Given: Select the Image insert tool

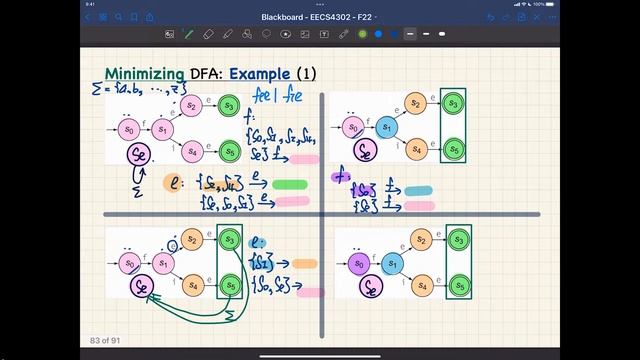Looking at the screenshot, I should pos(305,34).
